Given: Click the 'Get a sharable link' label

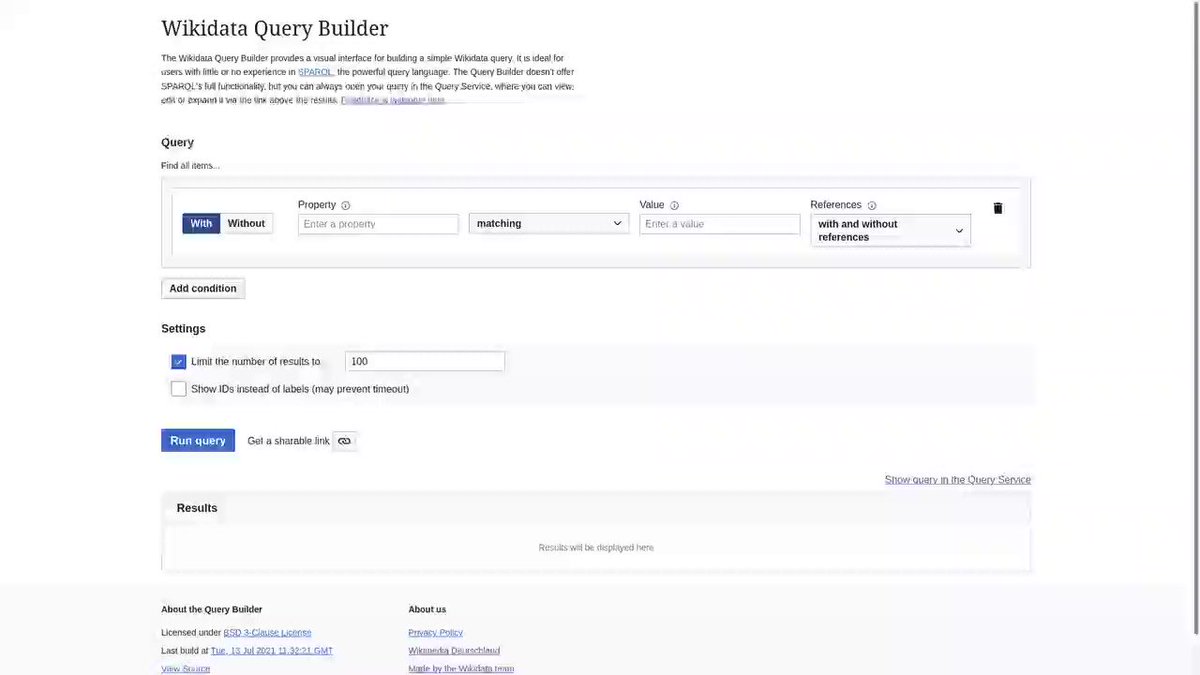Looking at the screenshot, I should 288,441.
